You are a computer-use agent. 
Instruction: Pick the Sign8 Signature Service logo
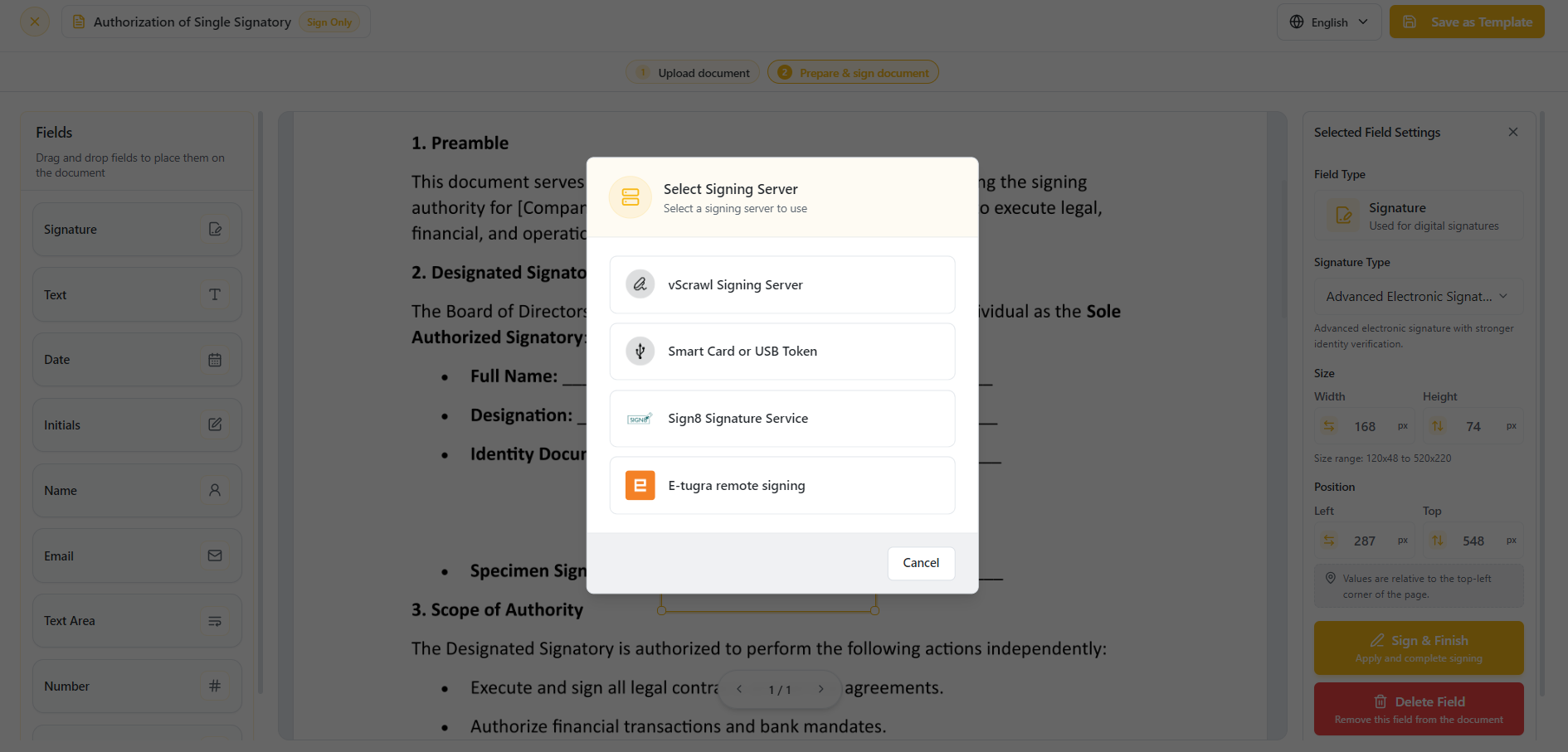pos(640,419)
